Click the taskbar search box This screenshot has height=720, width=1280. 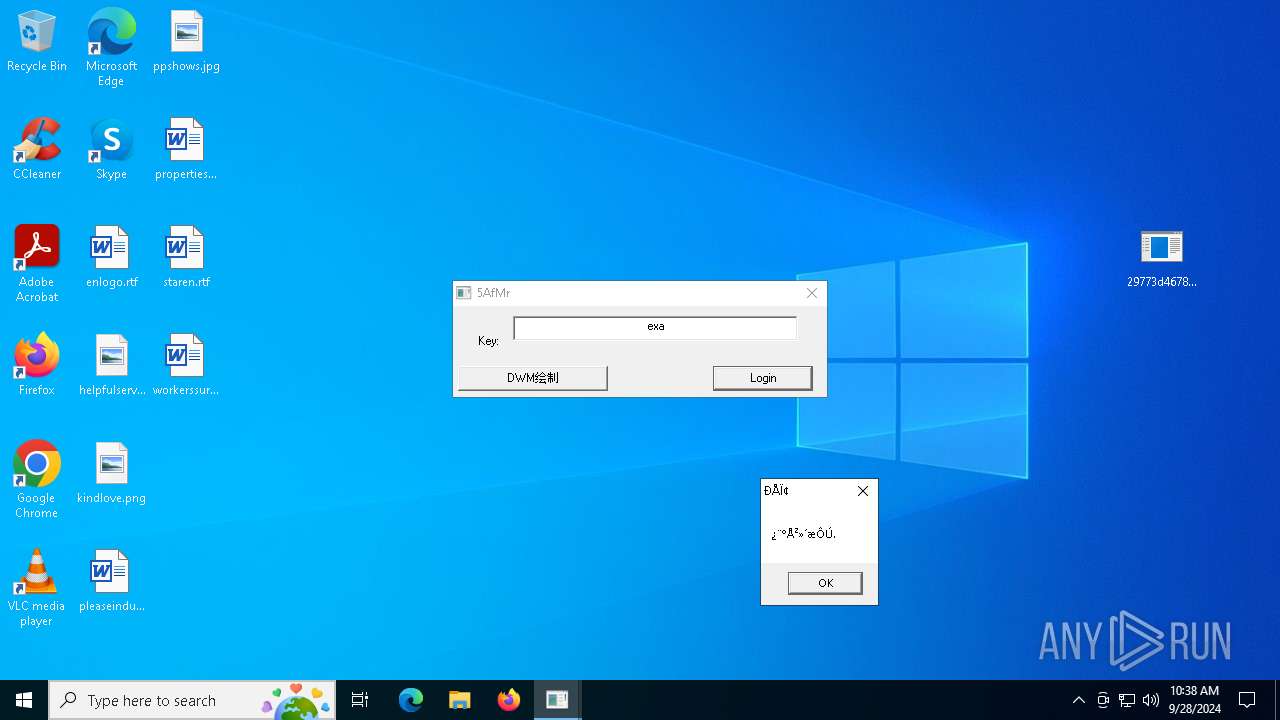pyautogui.click(x=192, y=700)
